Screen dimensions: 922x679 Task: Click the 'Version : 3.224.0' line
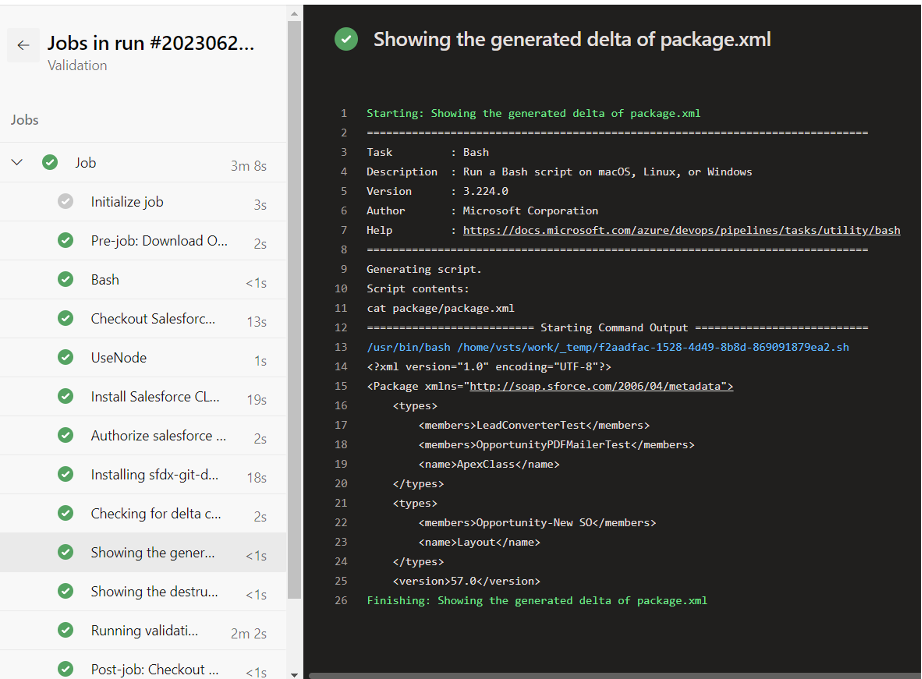click(x=437, y=191)
